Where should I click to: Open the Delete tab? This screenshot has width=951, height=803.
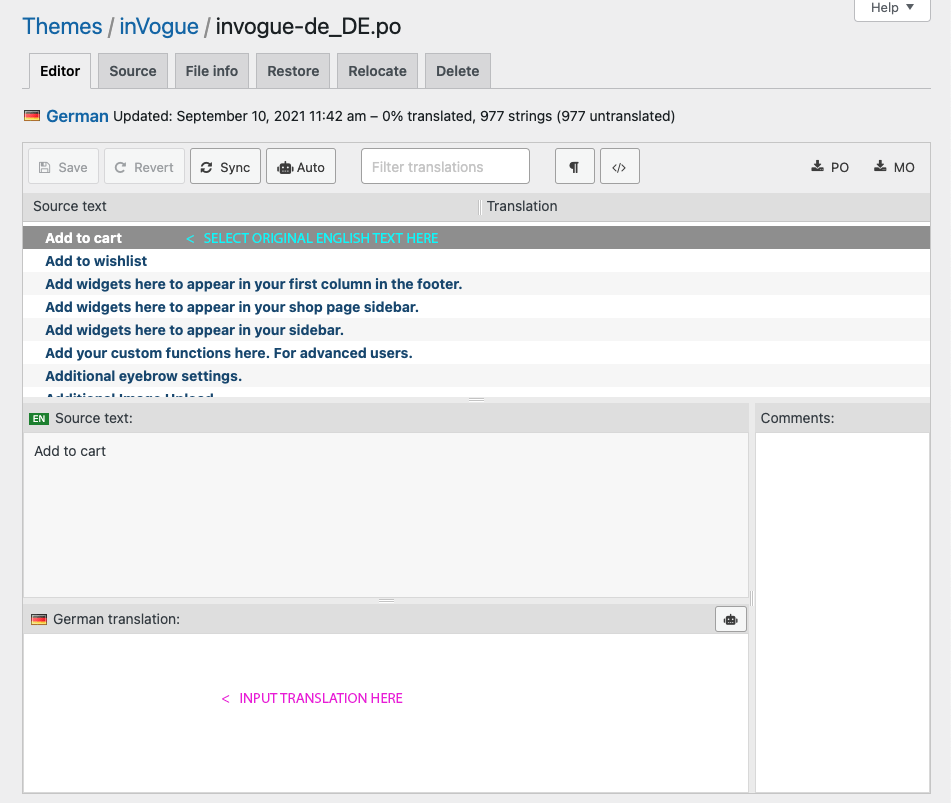tap(457, 71)
